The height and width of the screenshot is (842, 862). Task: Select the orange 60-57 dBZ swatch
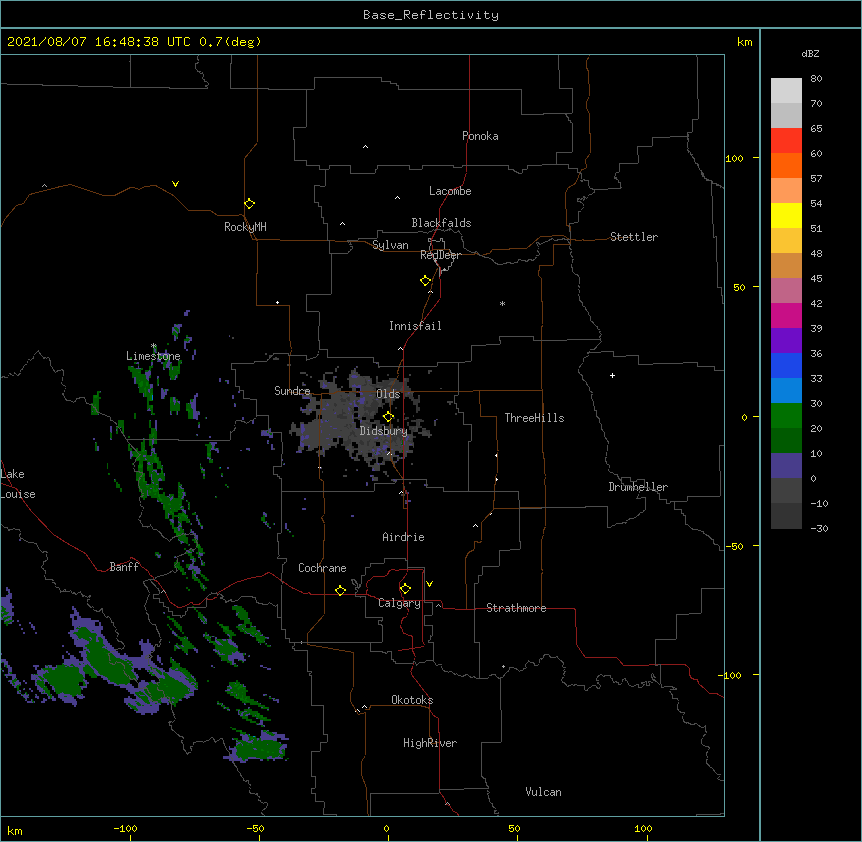coord(786,165)
